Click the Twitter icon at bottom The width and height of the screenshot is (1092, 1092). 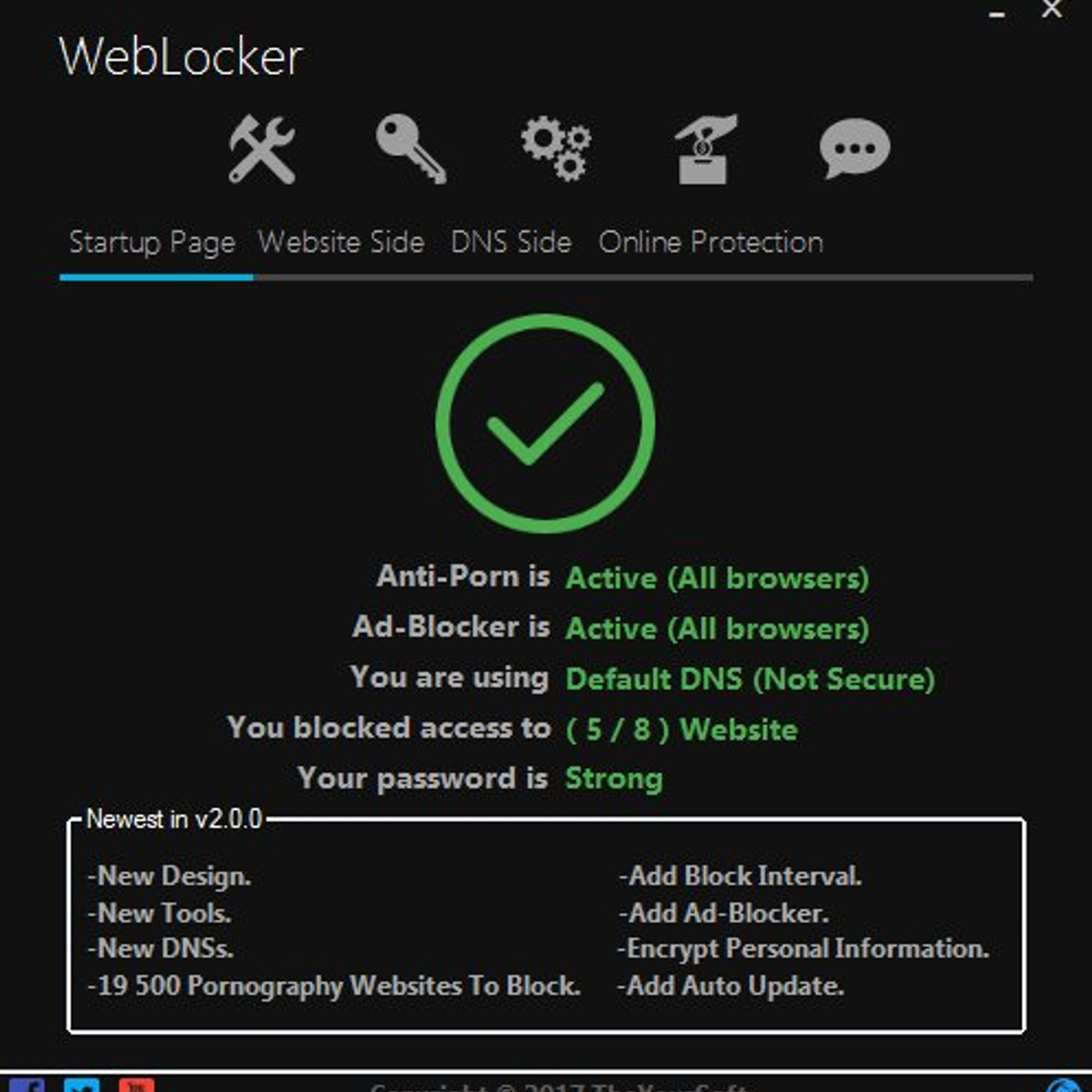click(x=81, y=1085)
